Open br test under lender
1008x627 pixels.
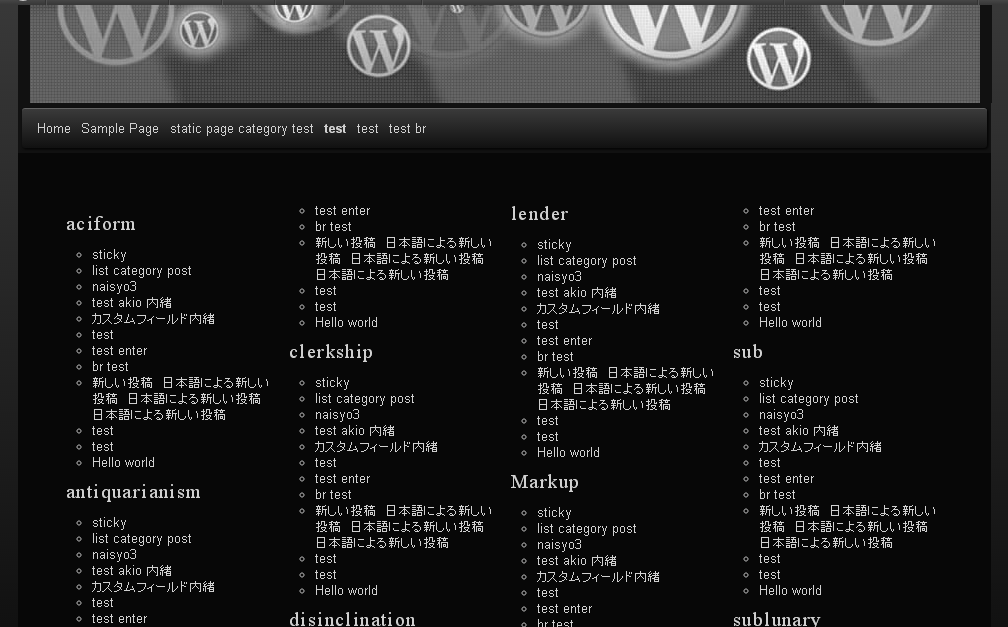pyautogui.click(x=555, y=356)
